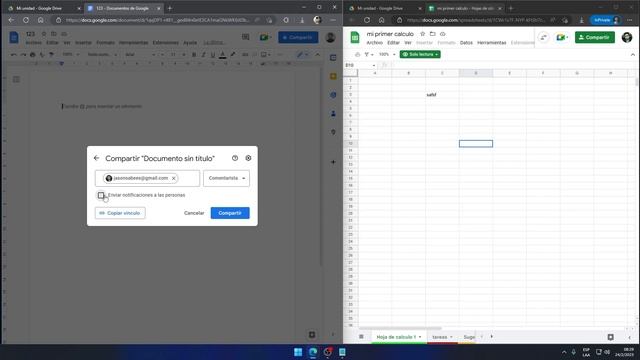The height and width of the screenshot is (360, 640).
Task: Open Ver menu in Sheets
Action: click(408, 43)
